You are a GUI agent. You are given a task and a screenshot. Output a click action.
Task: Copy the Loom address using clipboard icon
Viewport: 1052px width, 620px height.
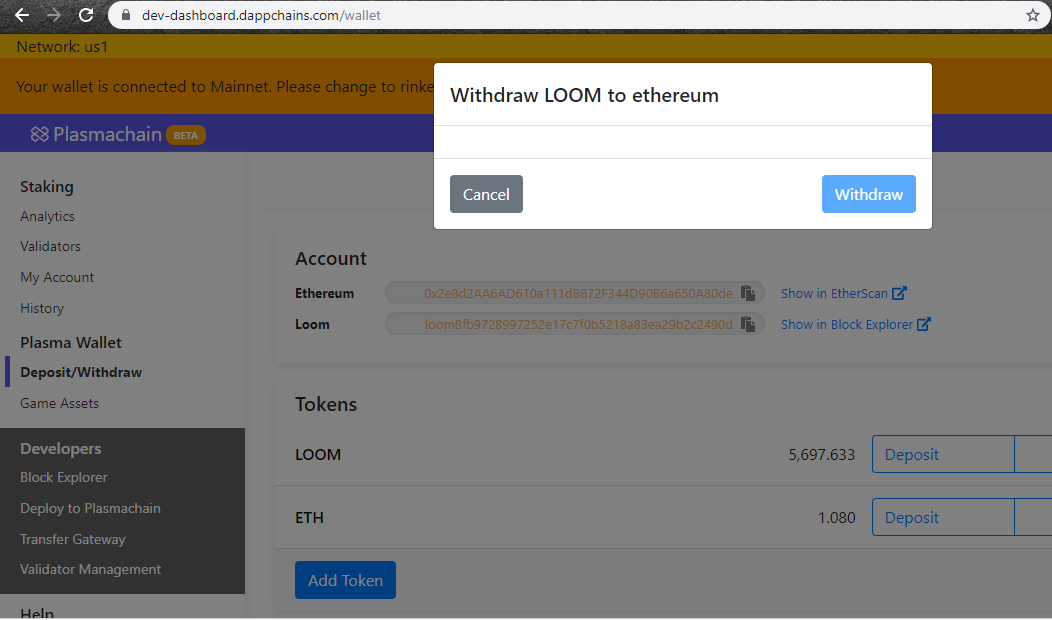pyautogui.click(x=748, y=324)
